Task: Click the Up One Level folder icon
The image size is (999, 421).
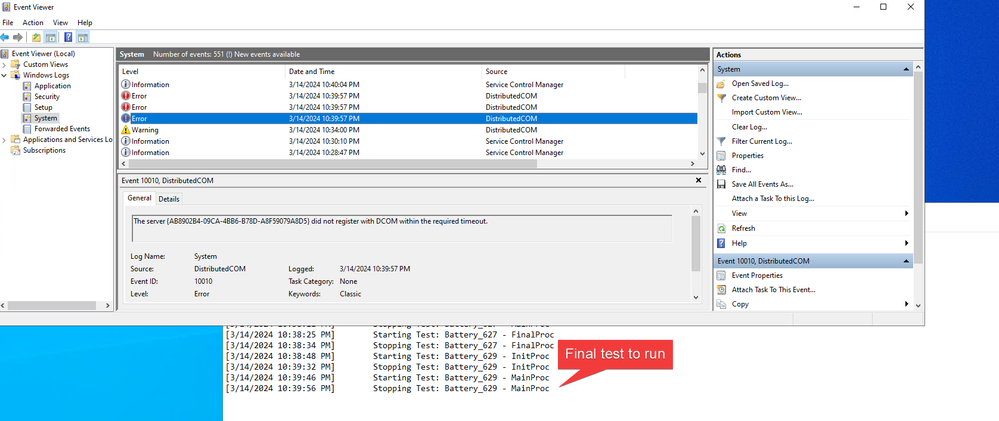Action: [37, 38]
